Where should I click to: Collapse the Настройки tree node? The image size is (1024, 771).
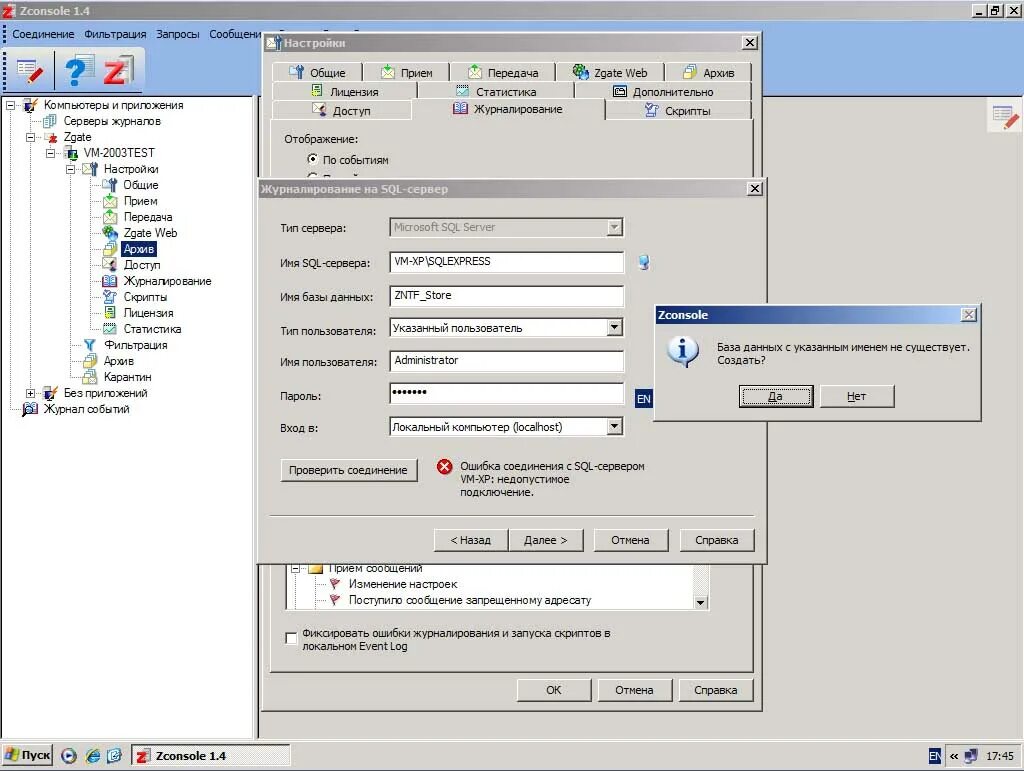(71, 169)
